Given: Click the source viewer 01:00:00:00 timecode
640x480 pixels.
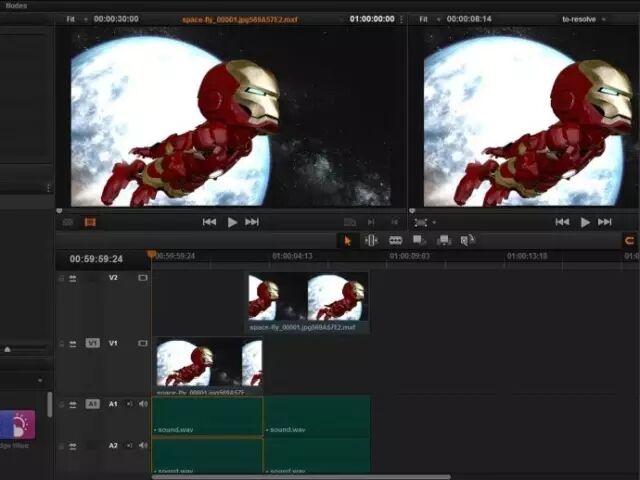Looking at the screenshot, I should [372, 19].
